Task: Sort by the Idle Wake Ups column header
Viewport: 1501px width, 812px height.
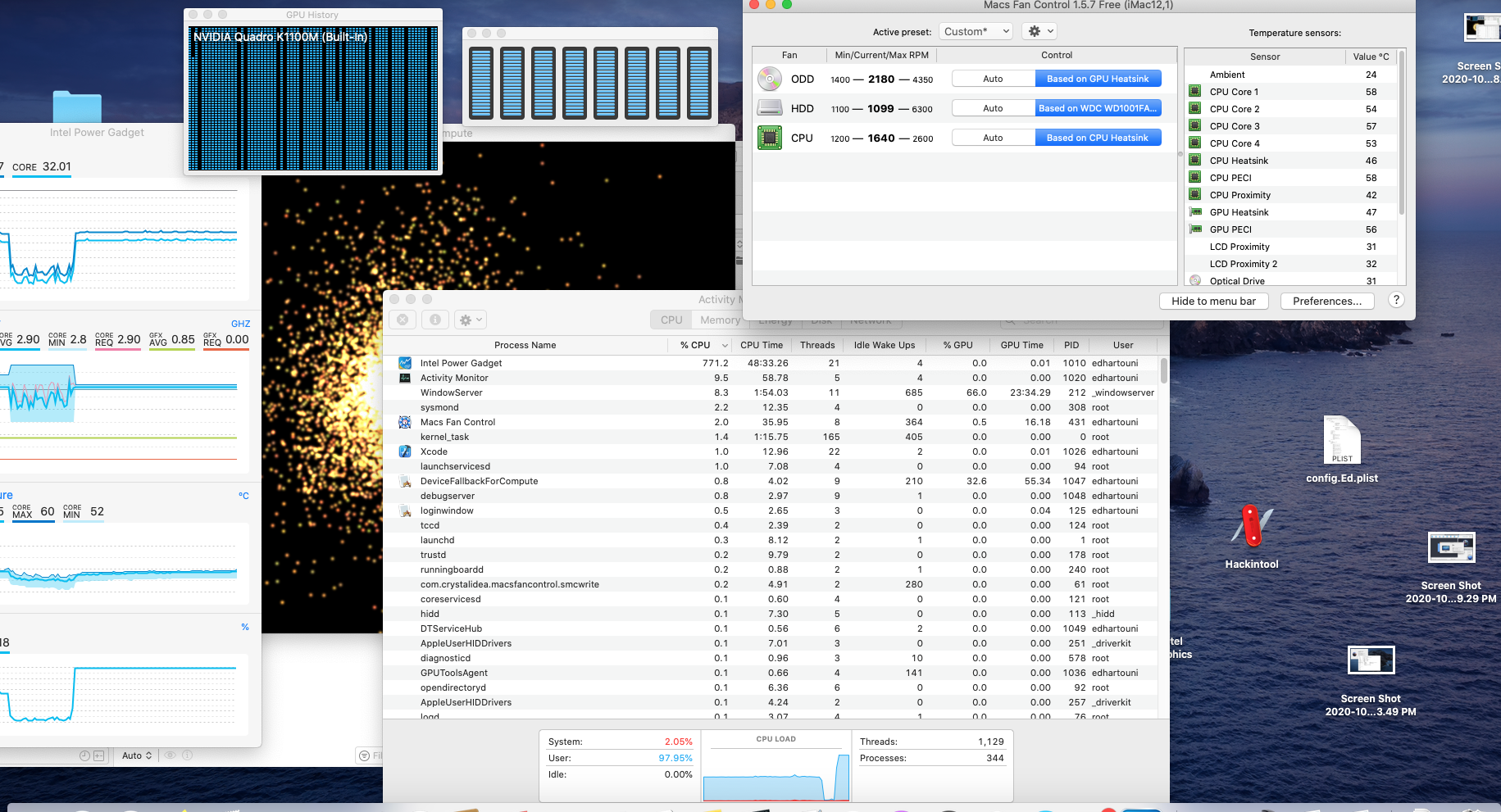Action: (x=885, y=345)
